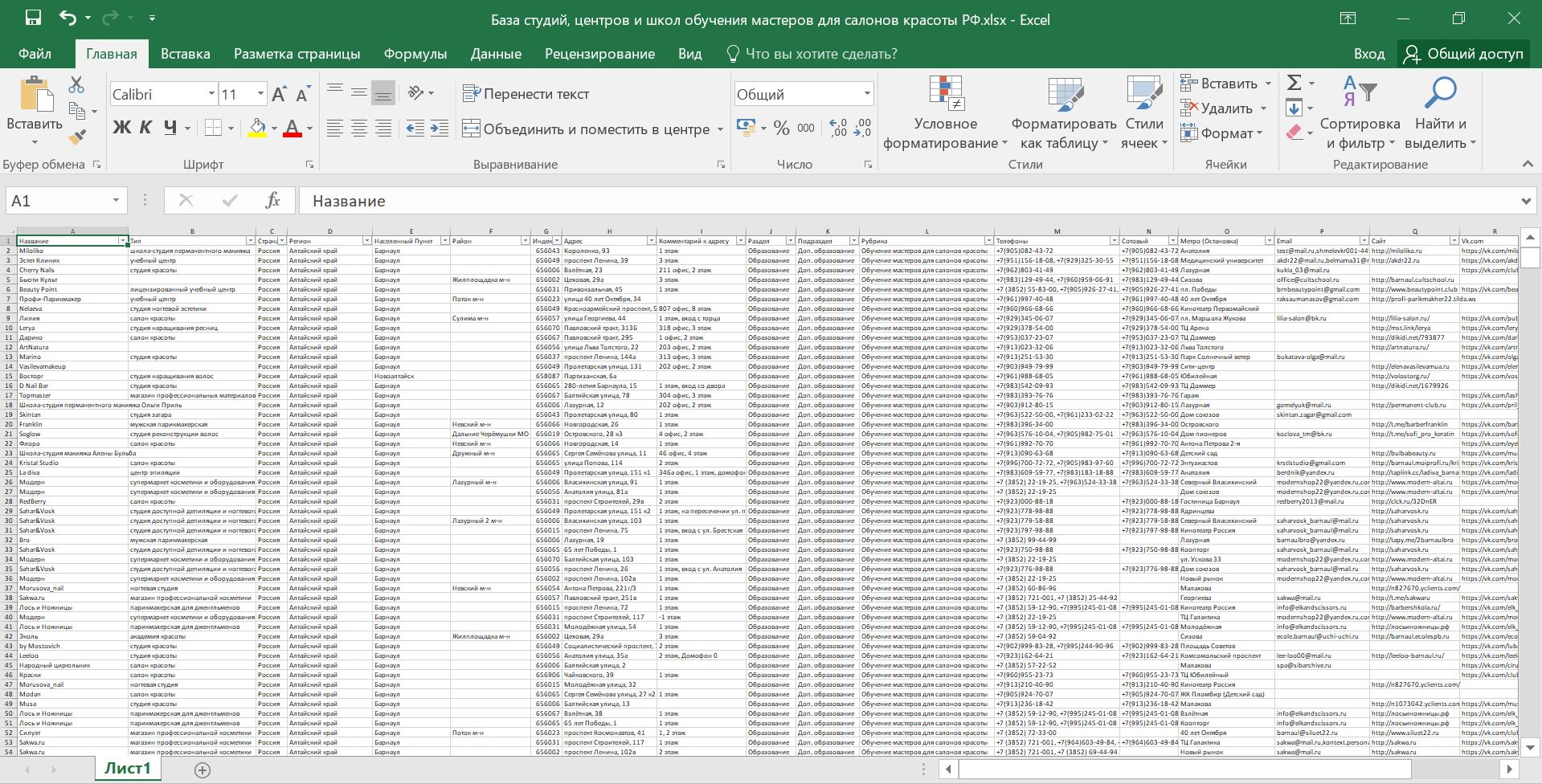Toggle italic formatting (К)
Image resolution: width=1542 pixels, height=784 pixels.
145,128
